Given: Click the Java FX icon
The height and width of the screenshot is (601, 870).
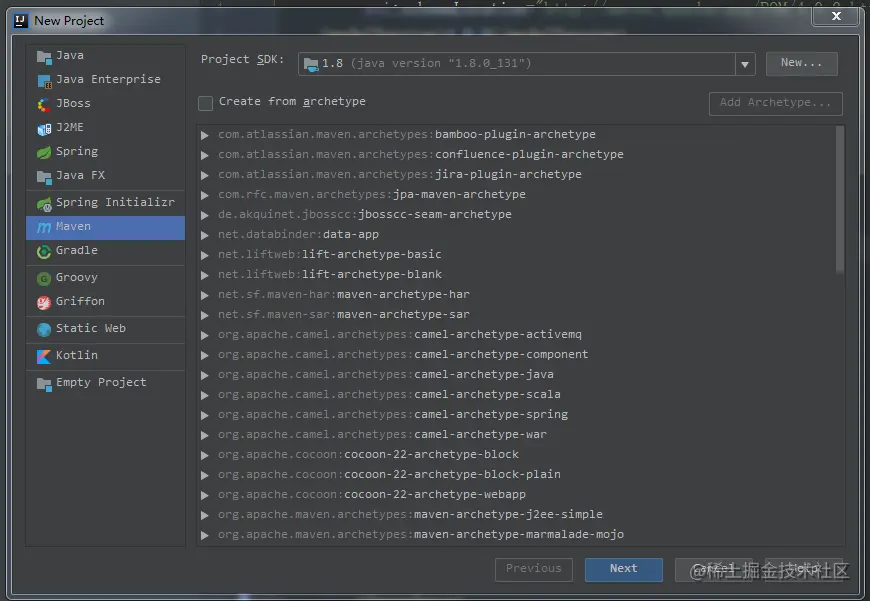Looking at the screenshot, I should coord(44,176).
